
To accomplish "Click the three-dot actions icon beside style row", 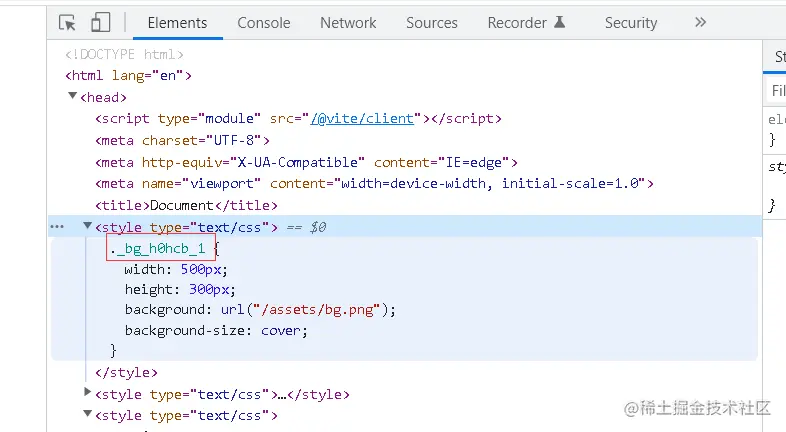I will (57, 227).
